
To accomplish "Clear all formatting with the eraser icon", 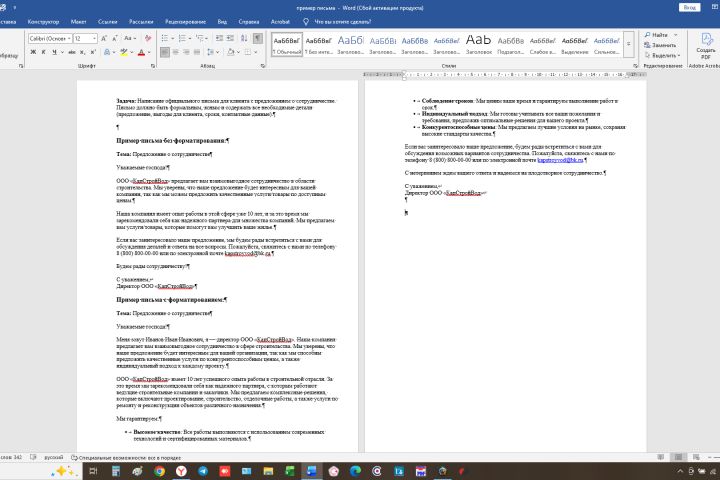I will pyautogui.click(x=148, y=39).
